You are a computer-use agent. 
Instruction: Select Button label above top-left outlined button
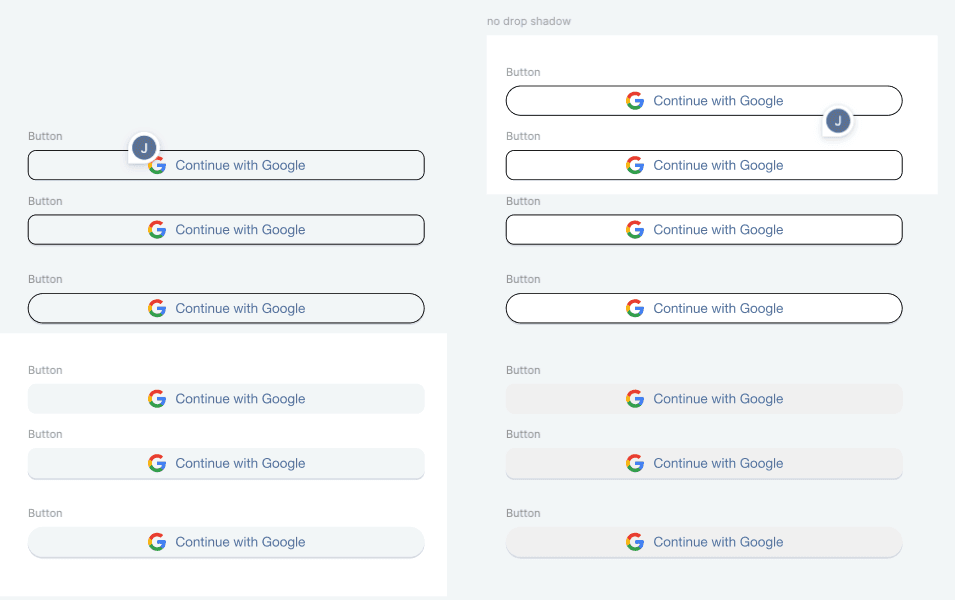coord(45,136)
